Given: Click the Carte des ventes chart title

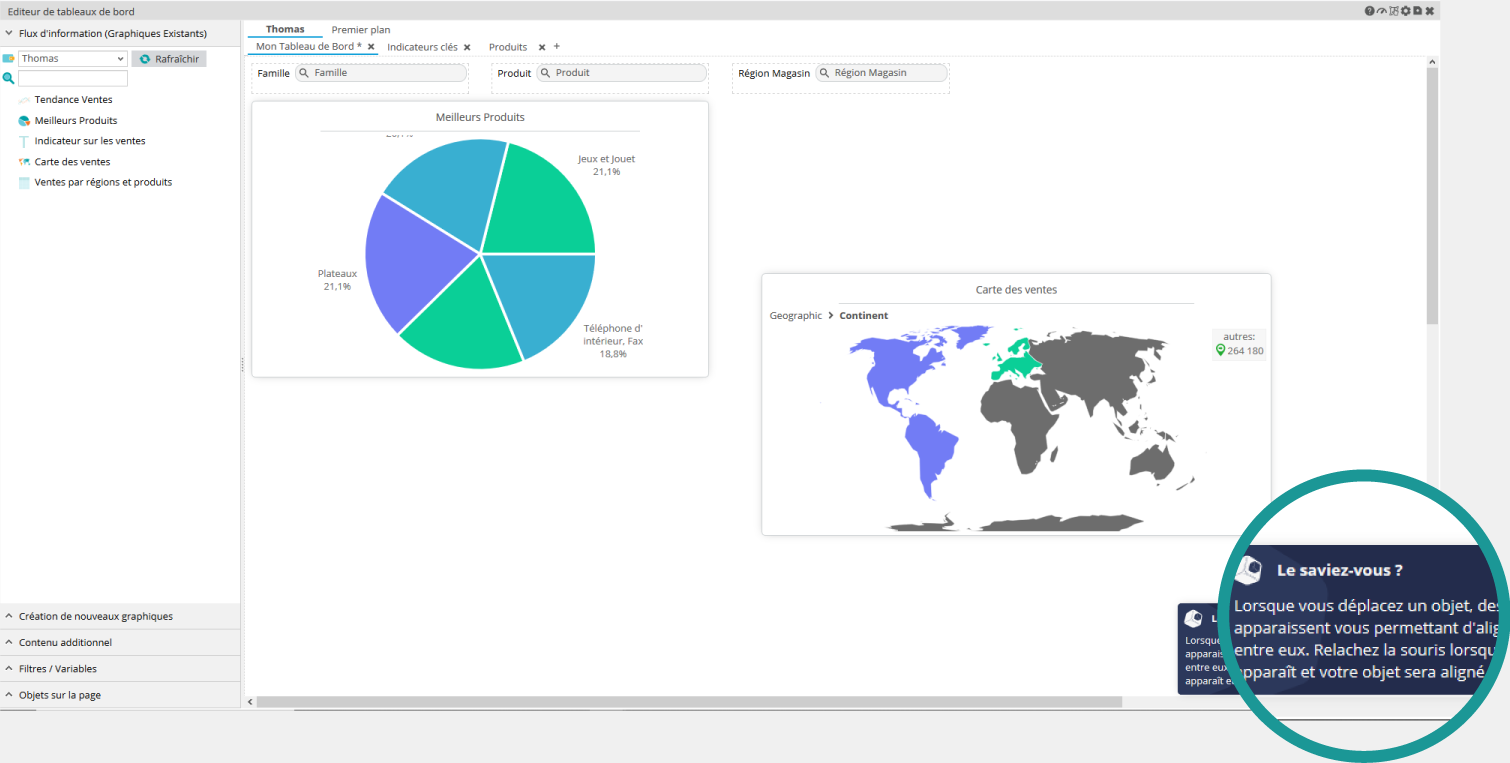Looking at the screenshot, I should tap(1016, 290).
